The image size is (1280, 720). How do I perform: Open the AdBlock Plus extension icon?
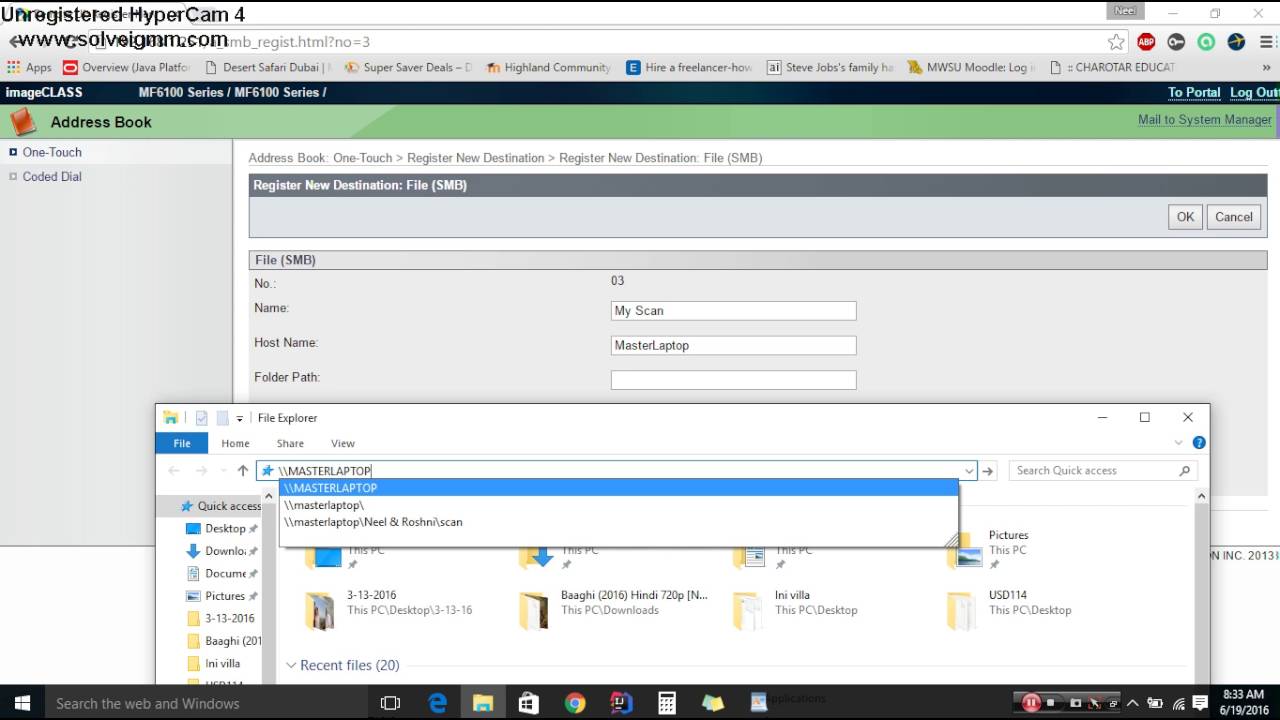1146,42
